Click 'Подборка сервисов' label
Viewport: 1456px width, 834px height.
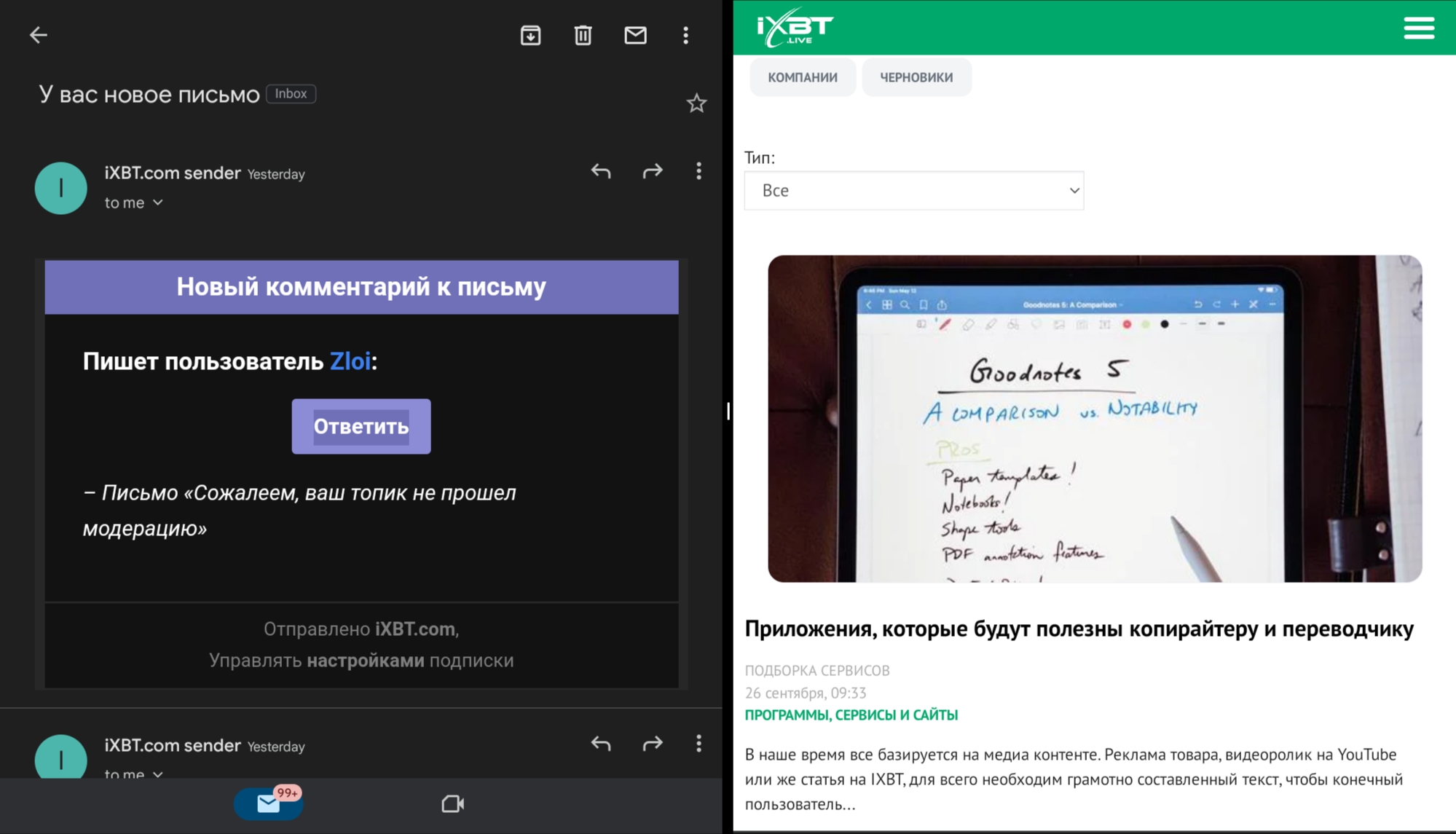pyautogui.click(x=816, y=670)
